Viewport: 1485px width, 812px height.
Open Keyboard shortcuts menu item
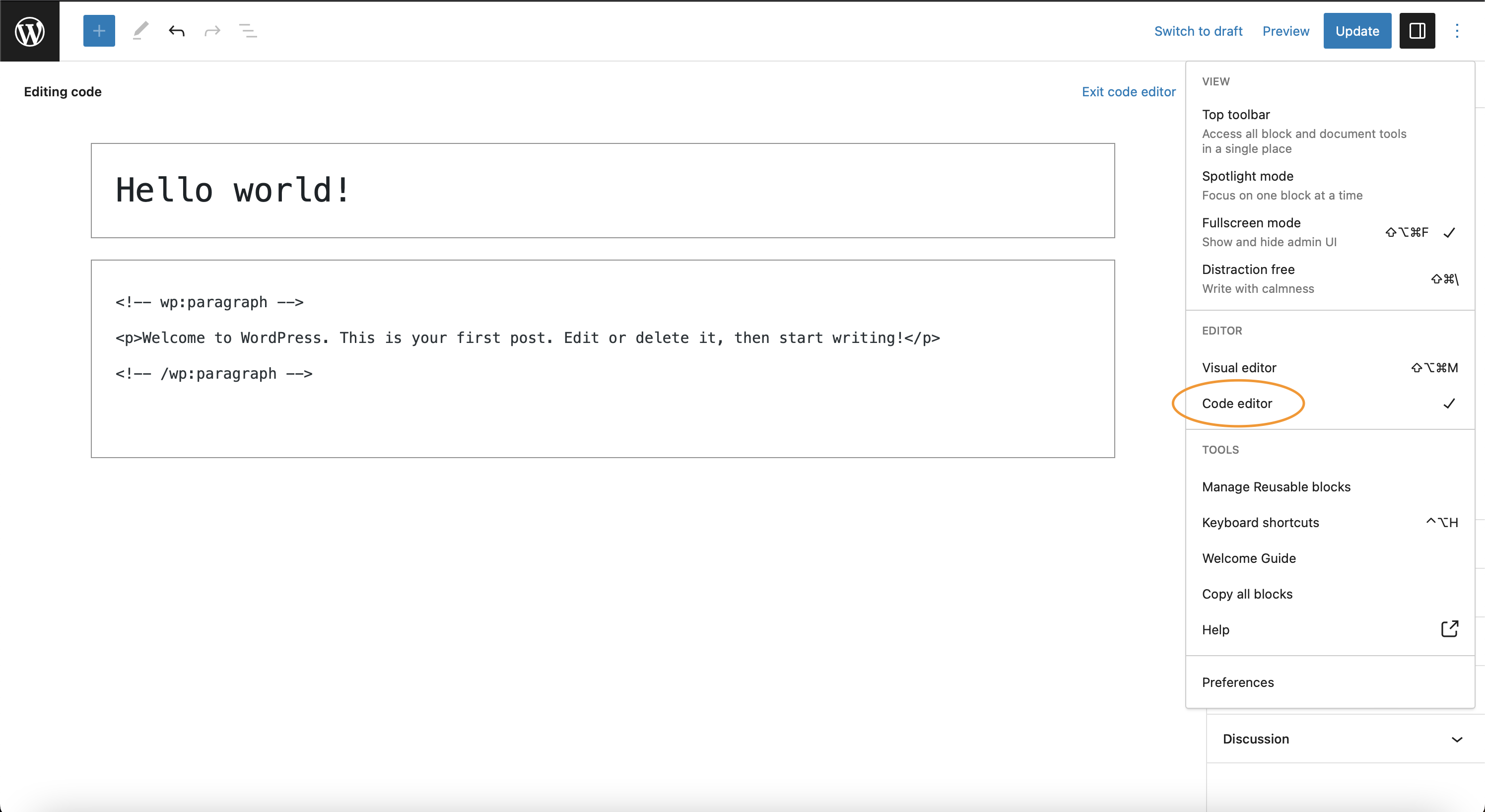coord(1330,523)
